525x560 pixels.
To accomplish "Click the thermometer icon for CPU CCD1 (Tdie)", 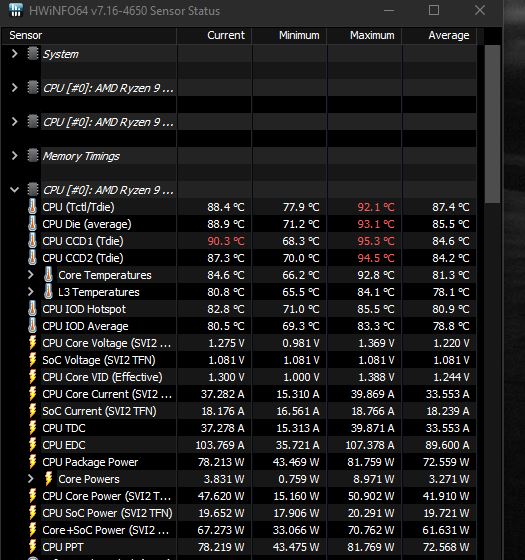I will tap(32, 240).
